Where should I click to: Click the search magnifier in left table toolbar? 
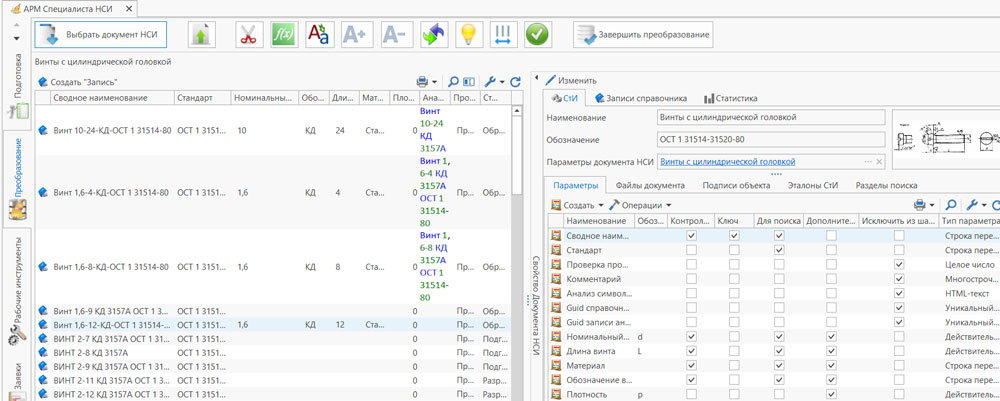[x=453, y=82]
